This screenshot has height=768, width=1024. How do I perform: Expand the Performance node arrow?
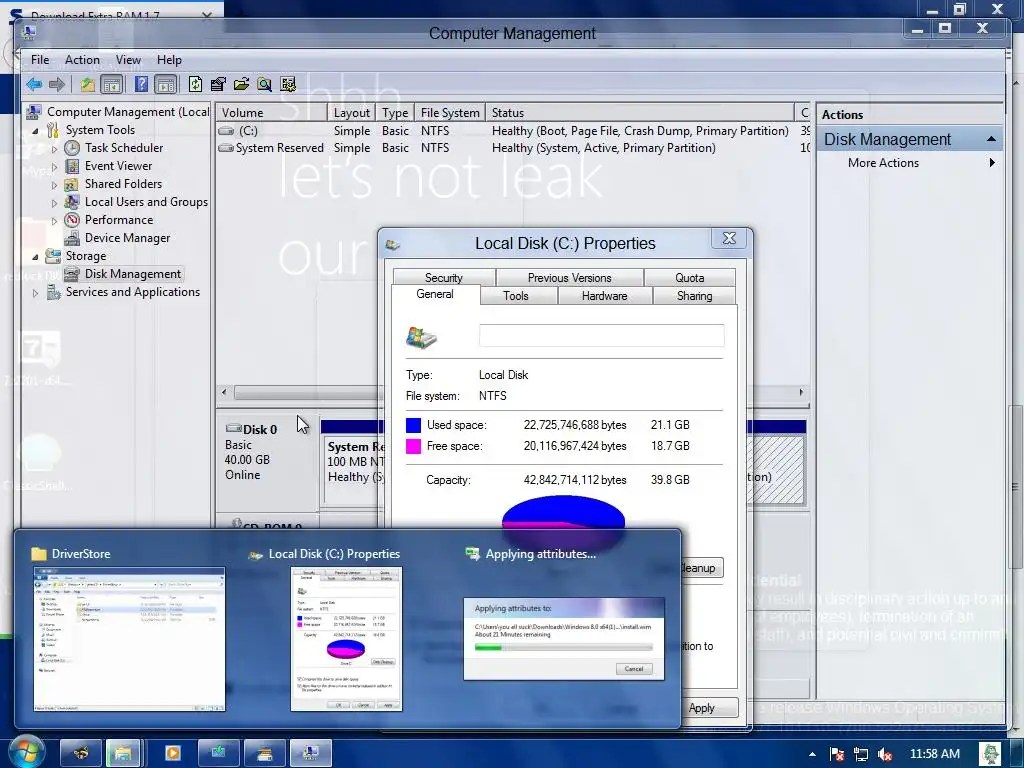pyautogui.click(x=54, y=221)
